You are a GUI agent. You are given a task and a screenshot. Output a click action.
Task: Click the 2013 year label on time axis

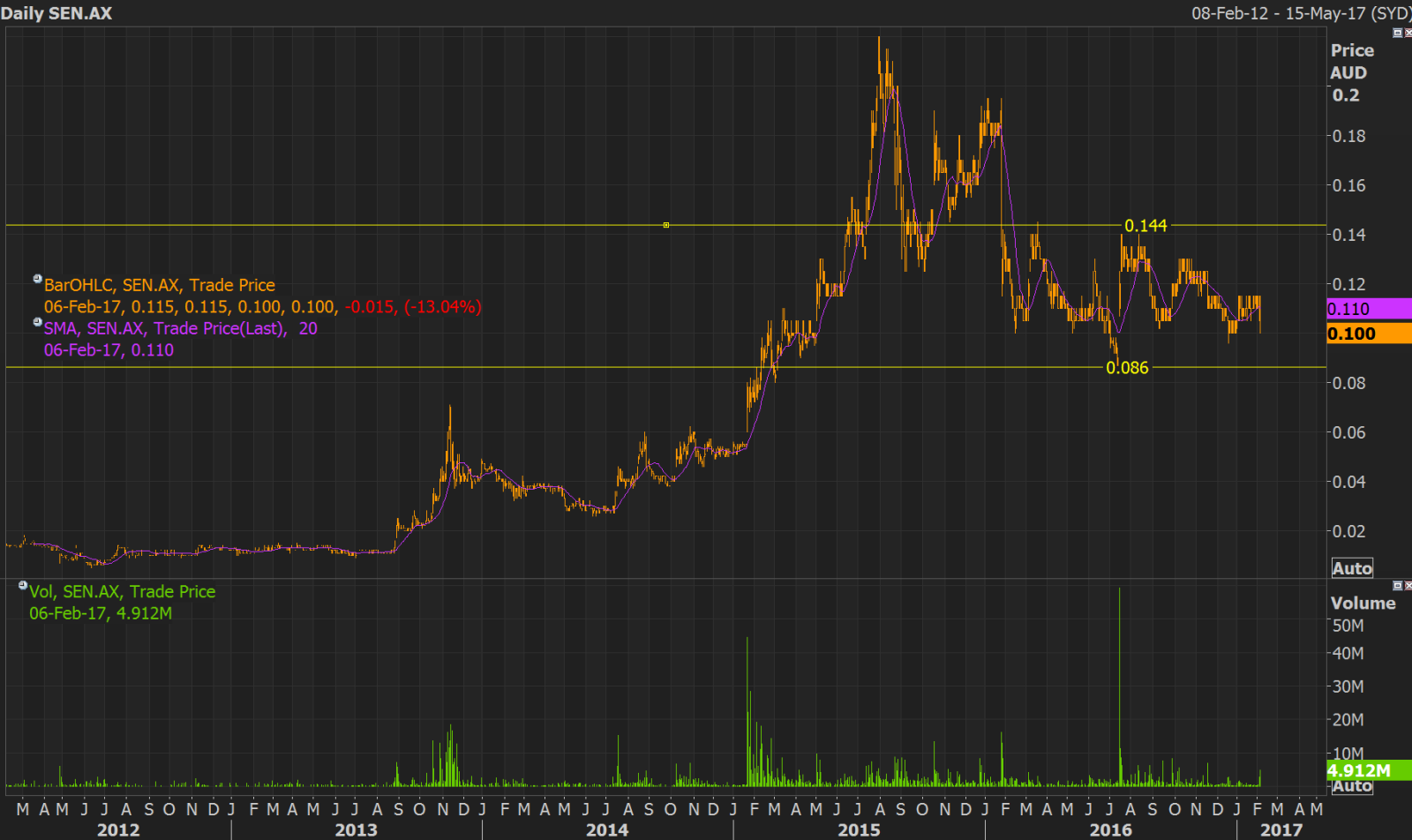coord(357,830)
